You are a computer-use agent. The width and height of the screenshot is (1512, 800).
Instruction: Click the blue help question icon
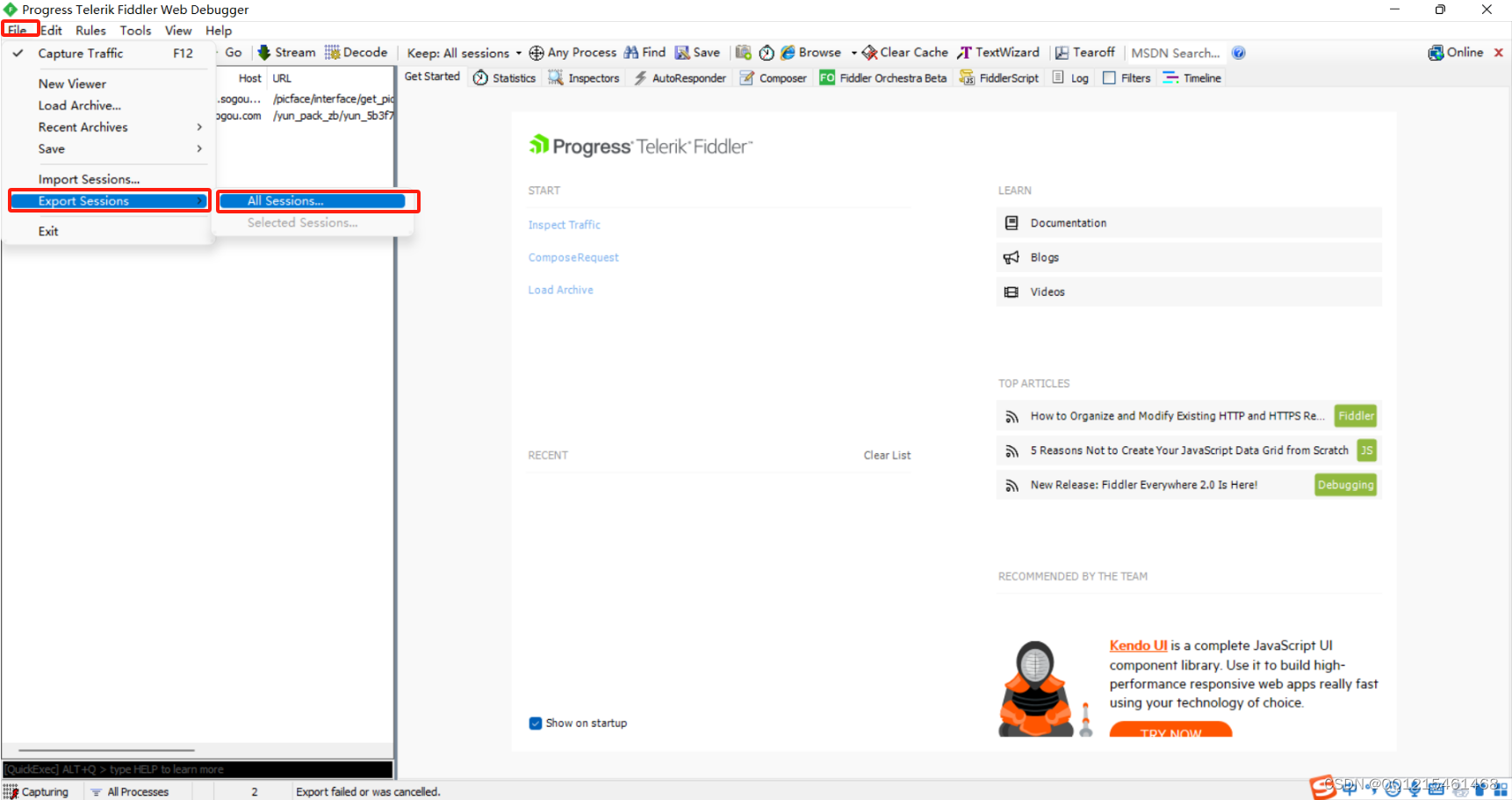(1238, 53)
